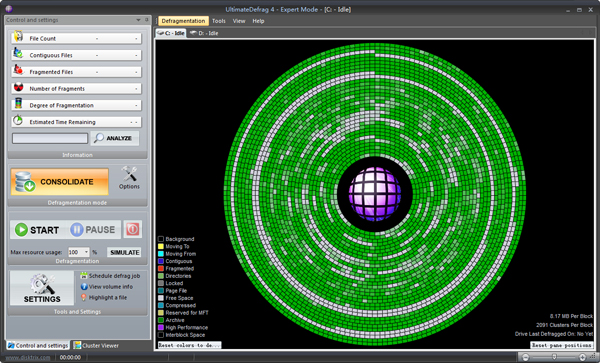The image size is (600, 363).
Task: Click the Directories green color swatch
Action: (161, 276)
